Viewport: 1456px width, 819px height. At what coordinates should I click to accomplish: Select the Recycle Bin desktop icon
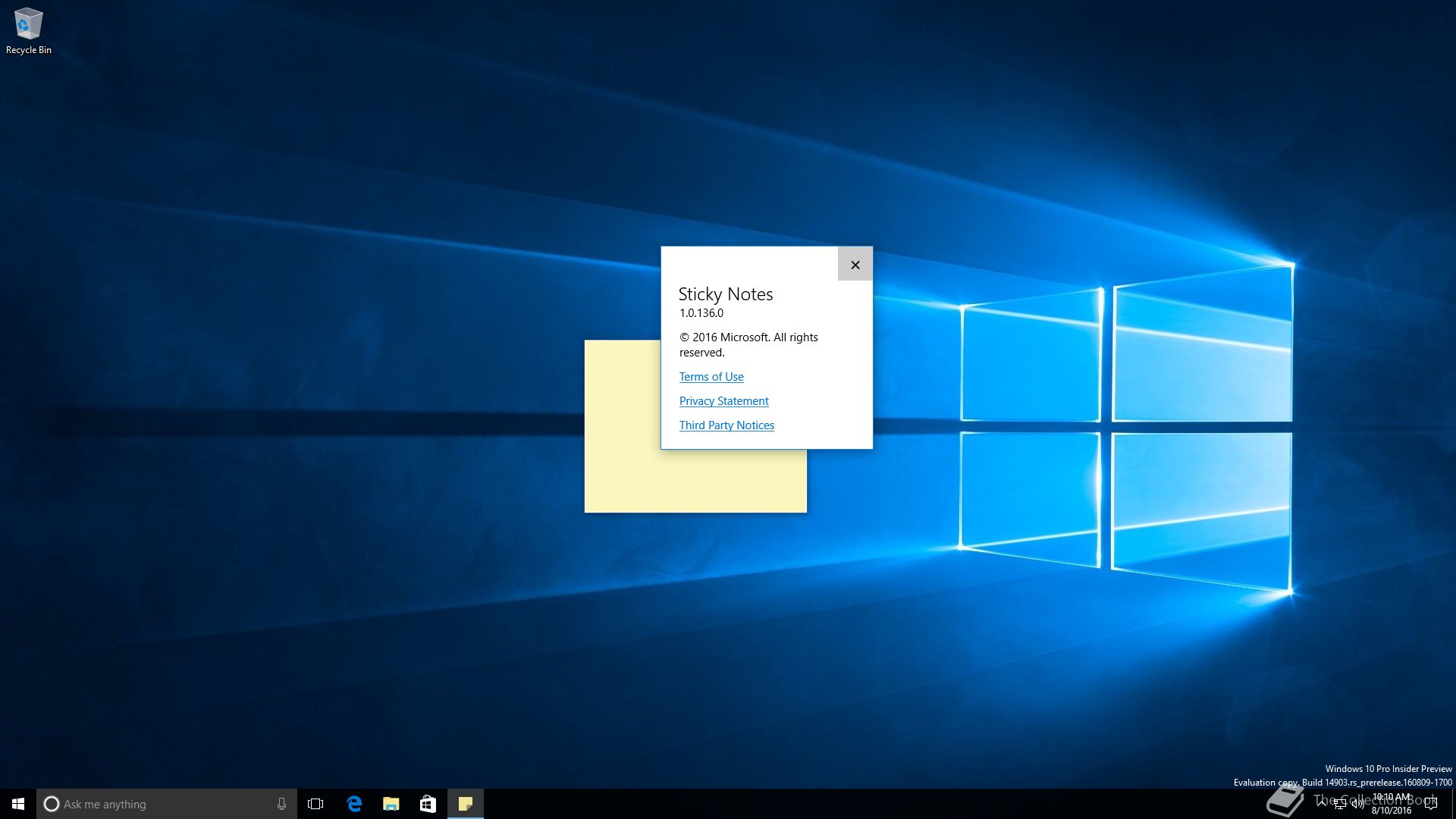(x=29, y=31)
